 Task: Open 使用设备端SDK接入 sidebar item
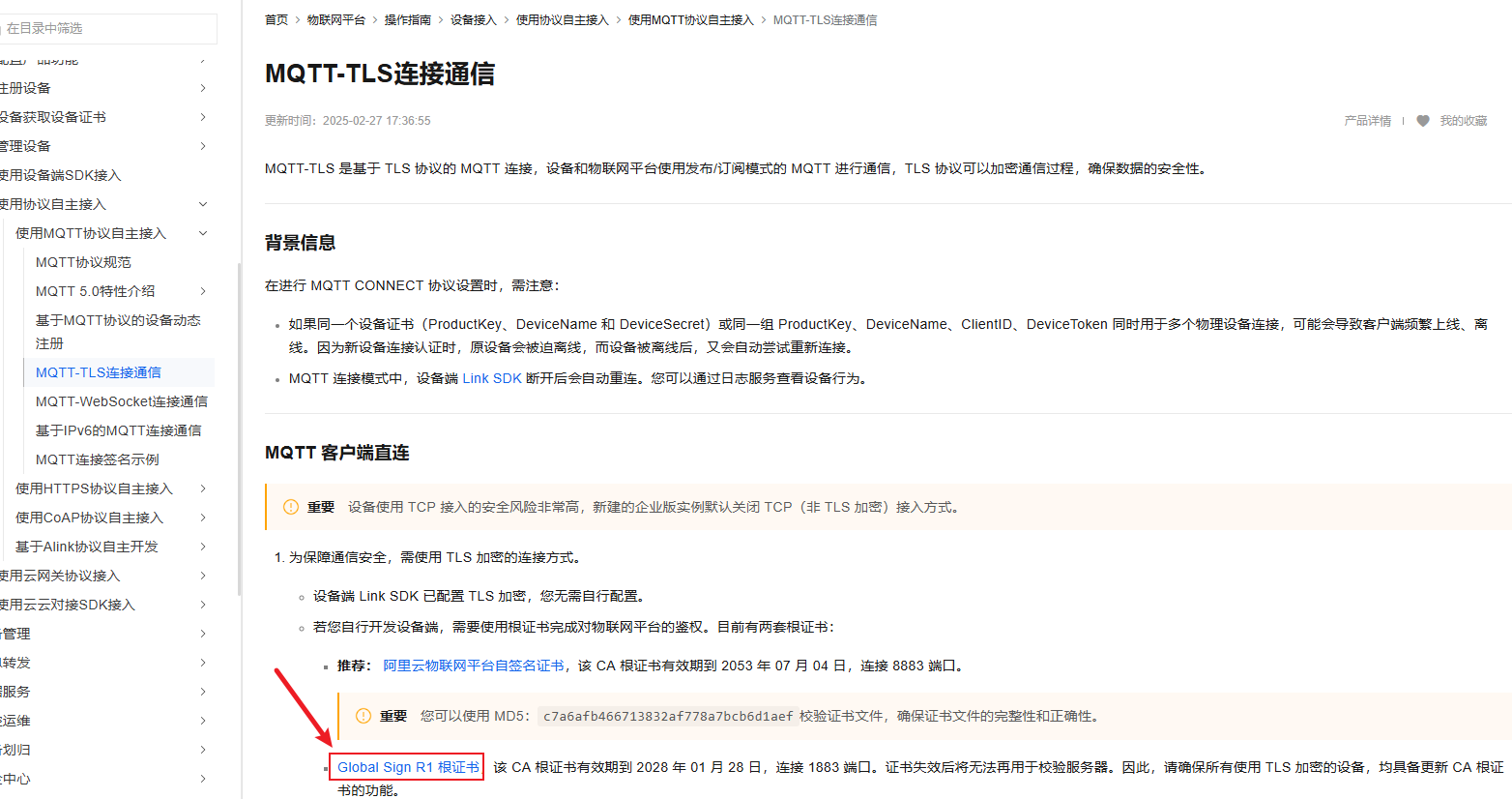tap(61, 175)
